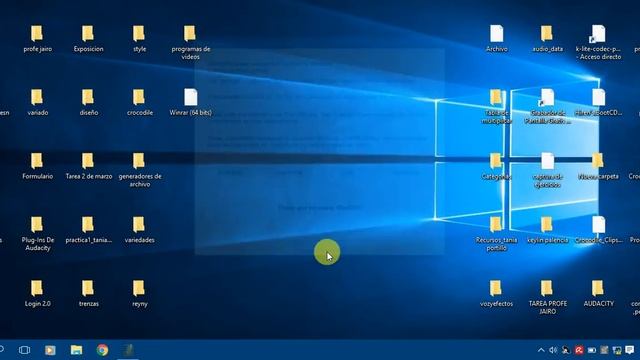Select the 'variado' folder icon

coord(37,98)
